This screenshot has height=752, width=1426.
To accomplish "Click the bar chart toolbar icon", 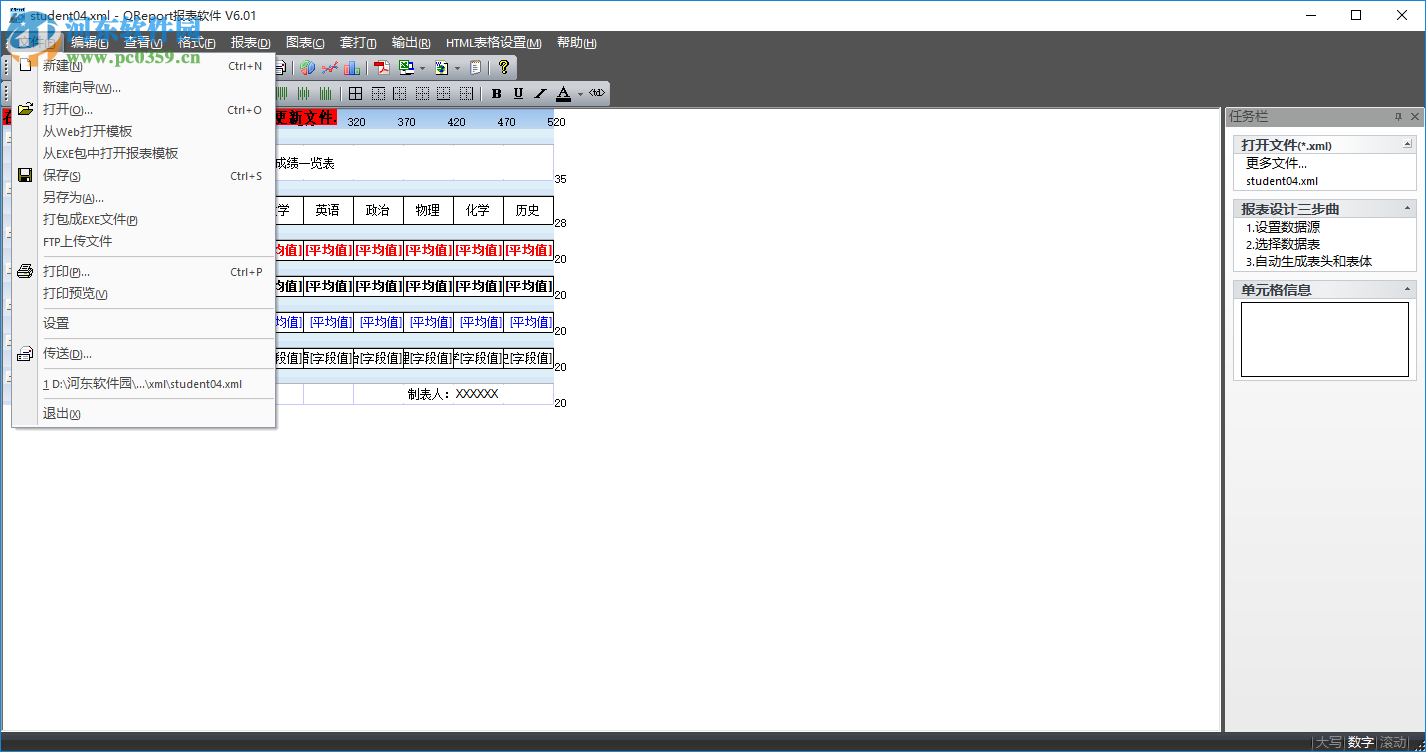I will coord(352,67).
